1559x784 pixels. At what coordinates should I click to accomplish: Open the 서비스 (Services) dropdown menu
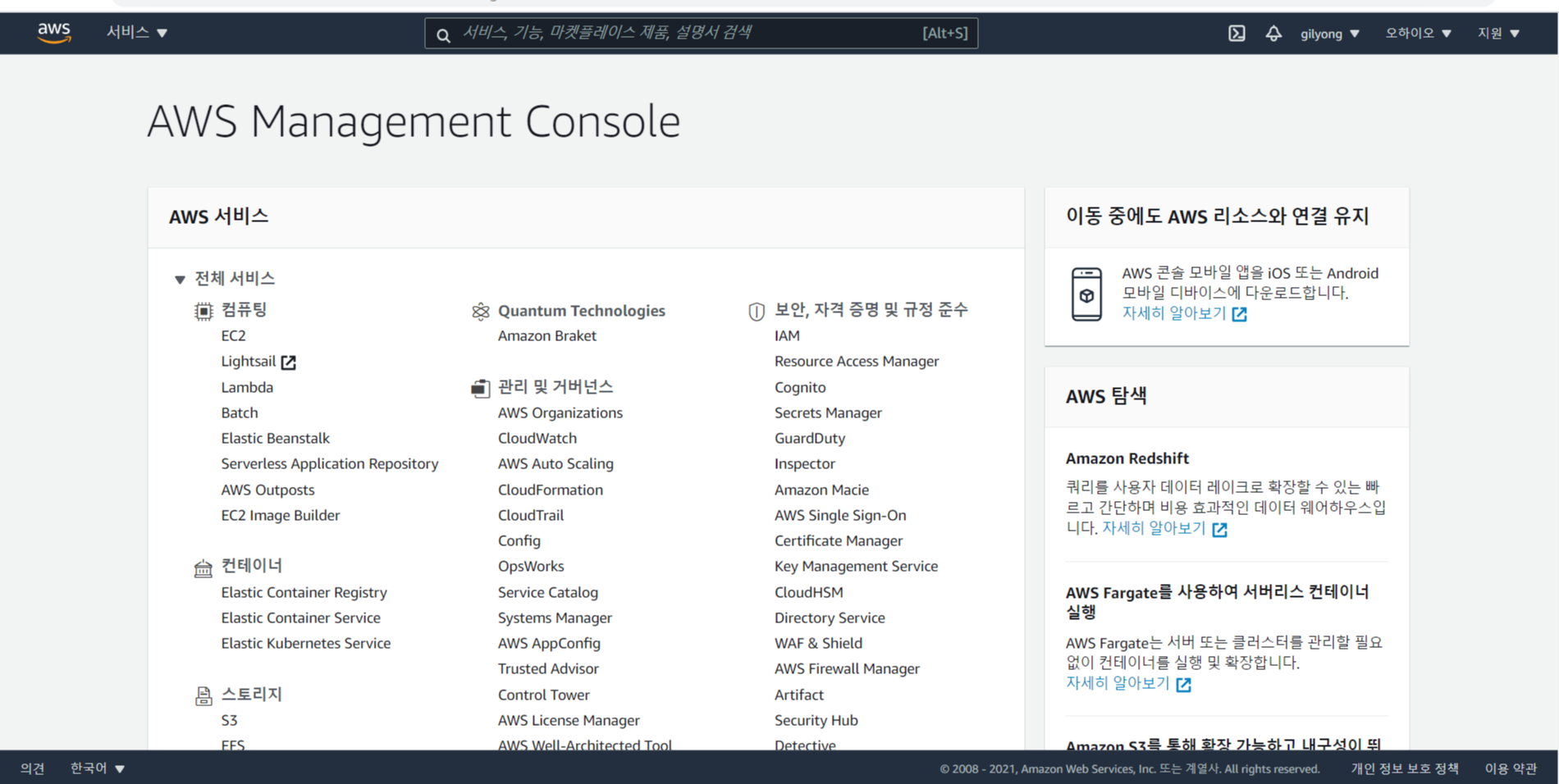click(x=137, y=33)
